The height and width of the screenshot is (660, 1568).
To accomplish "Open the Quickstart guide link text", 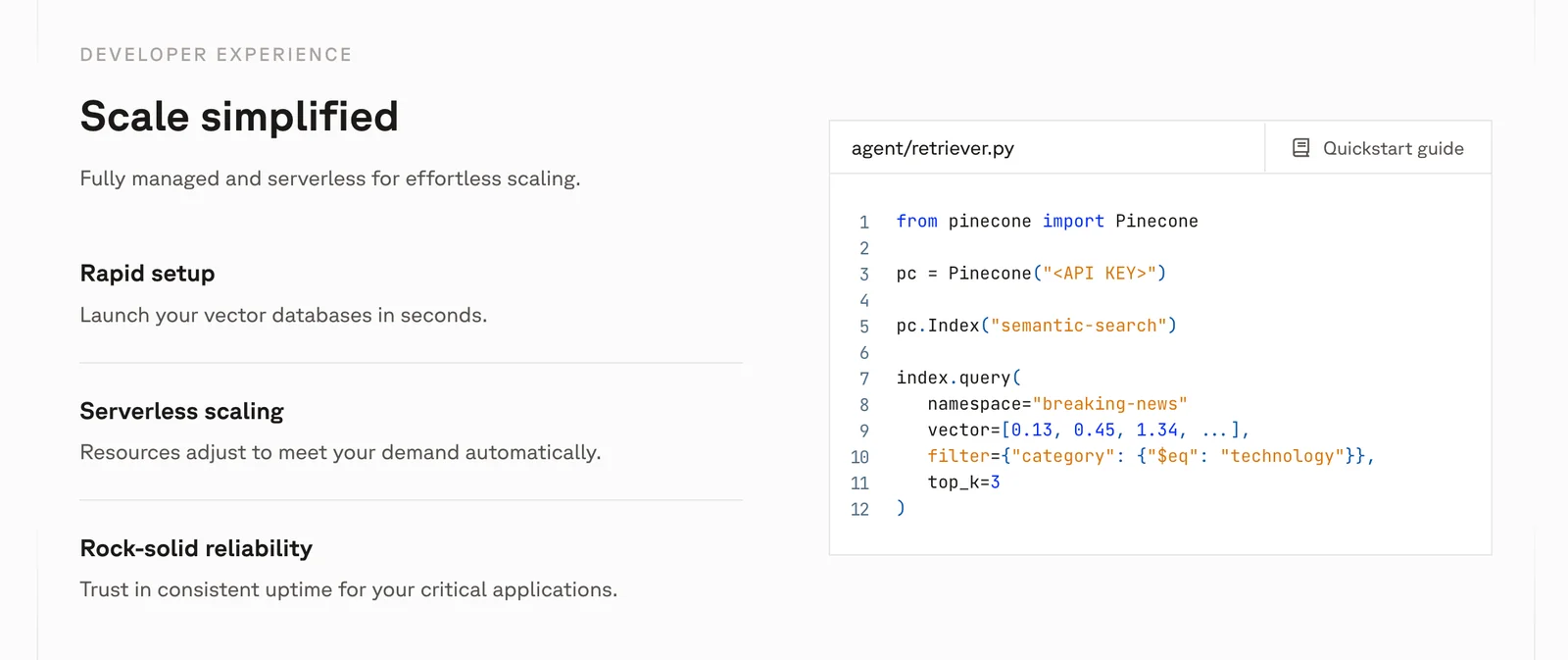I will click(1393, 148).
